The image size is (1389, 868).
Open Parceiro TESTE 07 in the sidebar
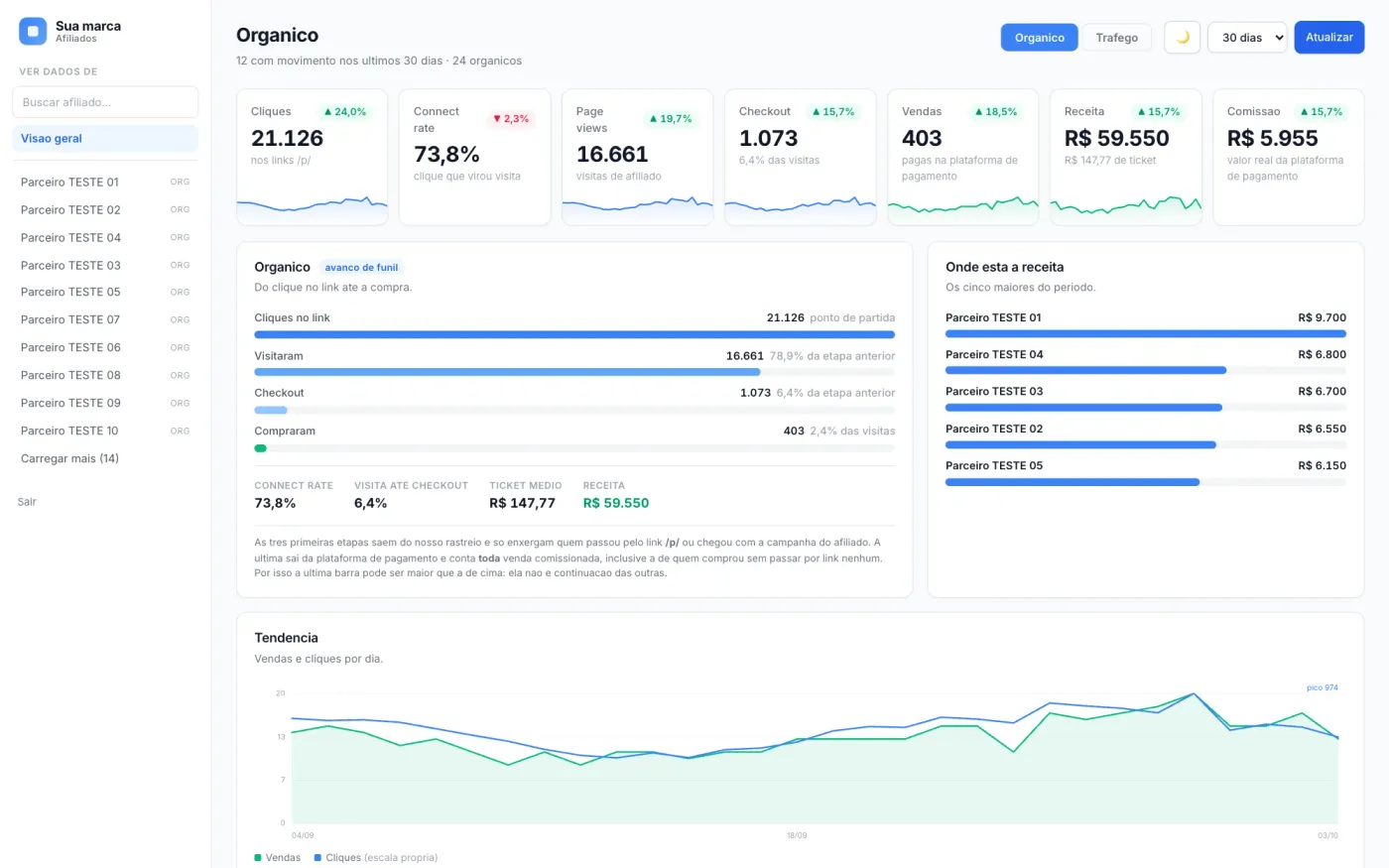coord(105,320)
